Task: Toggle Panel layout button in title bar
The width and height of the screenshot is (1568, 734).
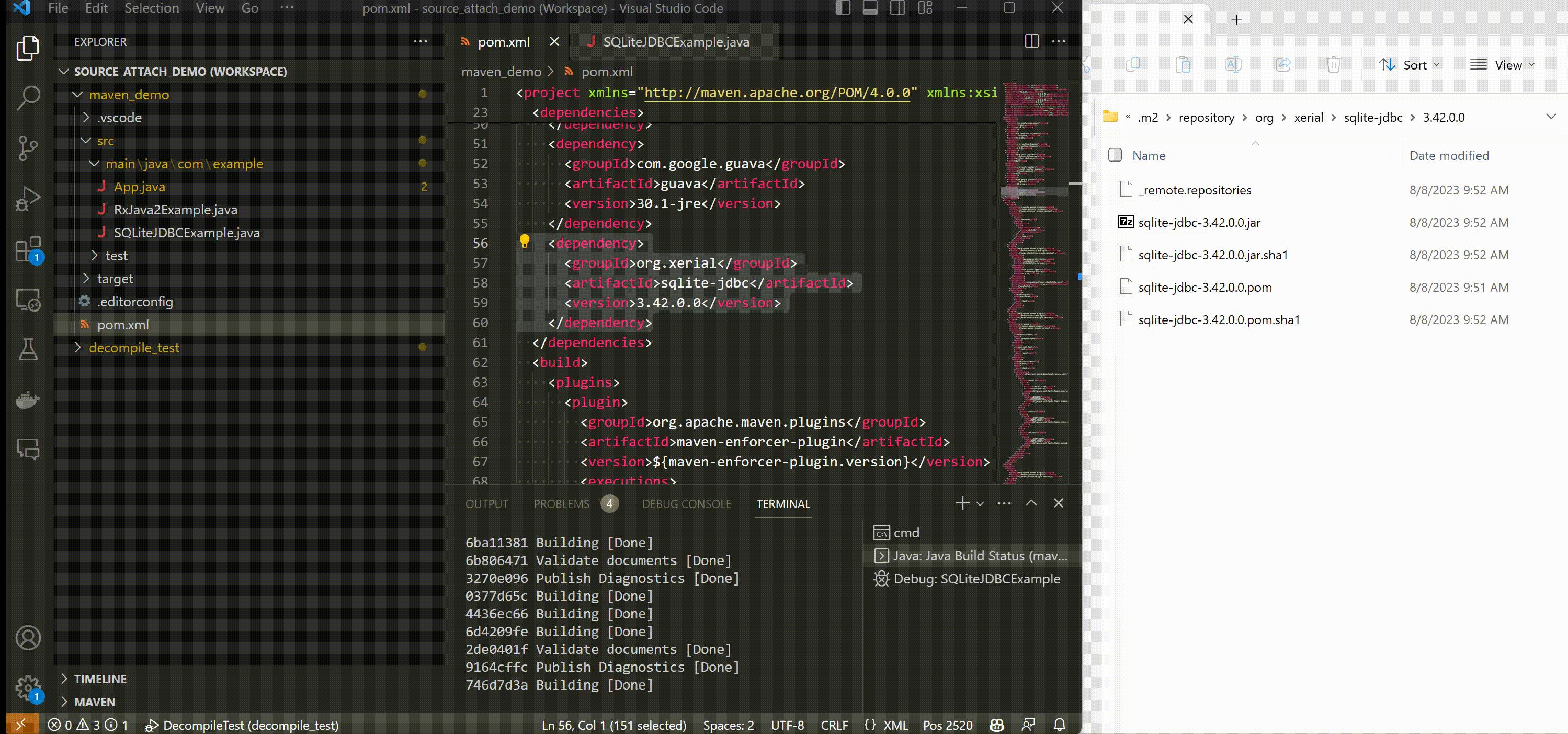Action: 870,8
